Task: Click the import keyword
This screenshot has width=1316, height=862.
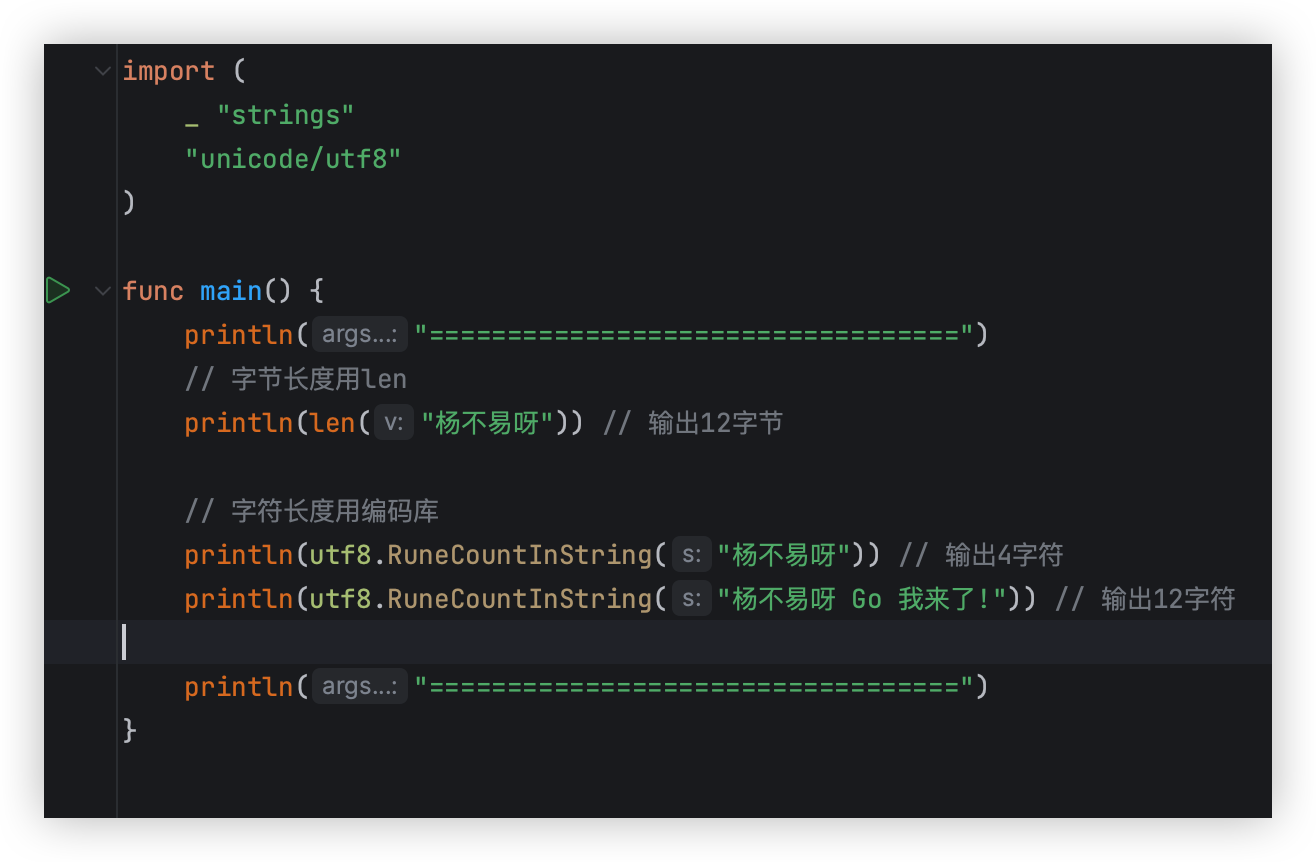Action: (169, 71)
